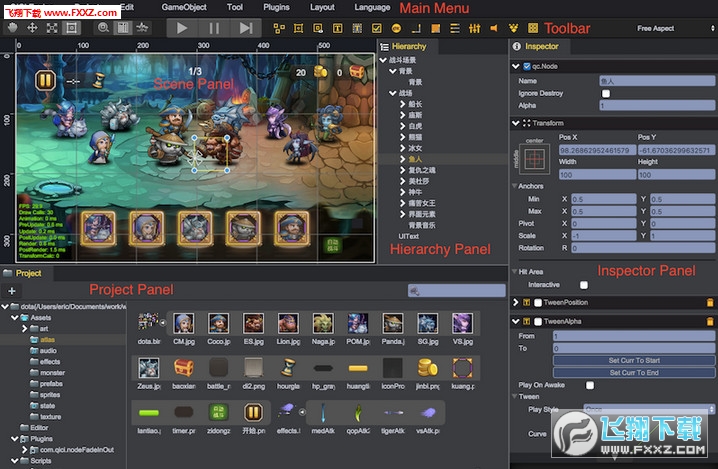Click the checkbox widget create icon

click(x=376, y=28)
